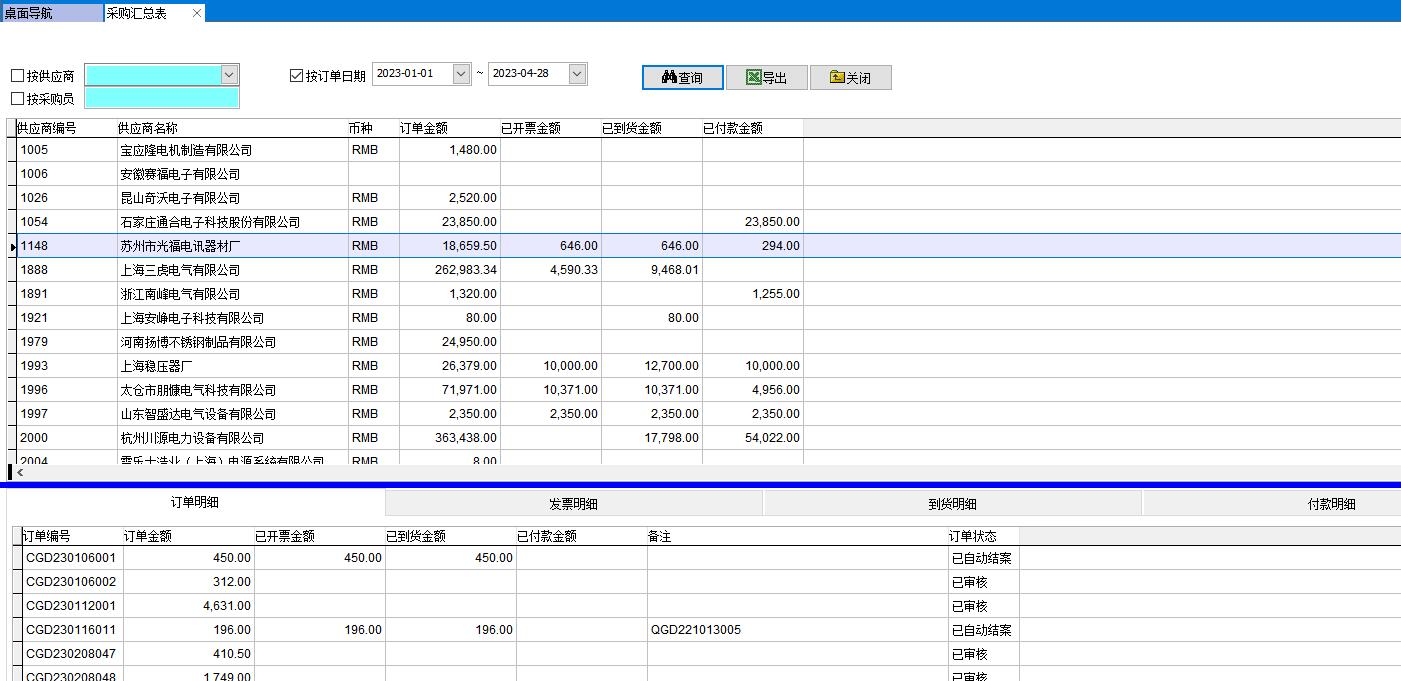The height and width of the screenshot is (681, 1401).
Task: Switch to the 桌面导航 tab
Action: click(x=50, y=13)
